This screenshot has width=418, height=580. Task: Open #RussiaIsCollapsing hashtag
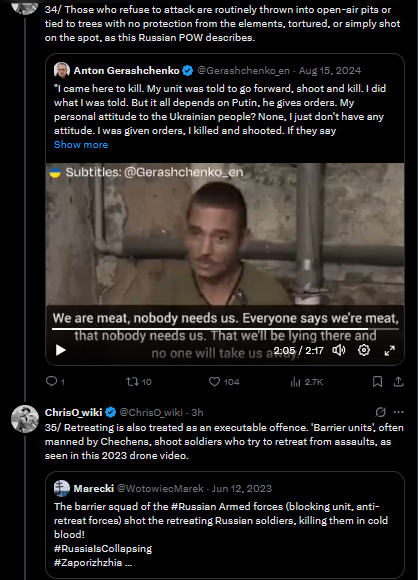(103, 548)
